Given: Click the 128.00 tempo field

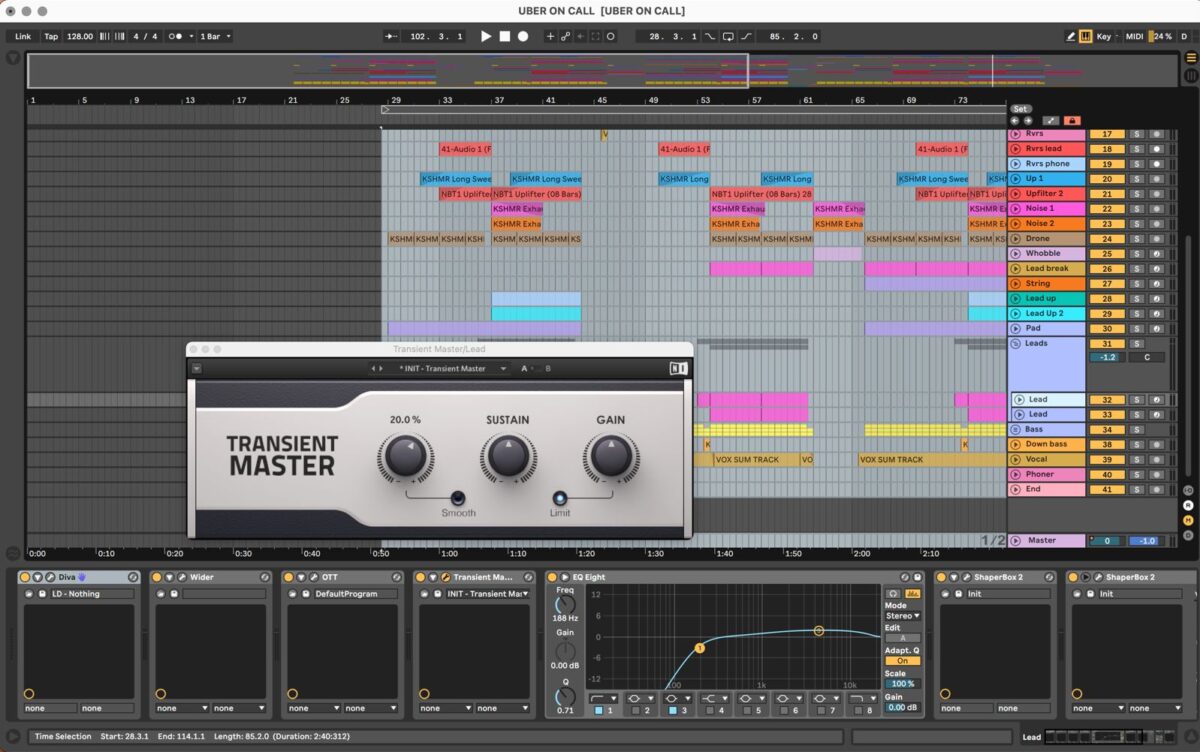Looking at the screenshot, I should (79, 36).
